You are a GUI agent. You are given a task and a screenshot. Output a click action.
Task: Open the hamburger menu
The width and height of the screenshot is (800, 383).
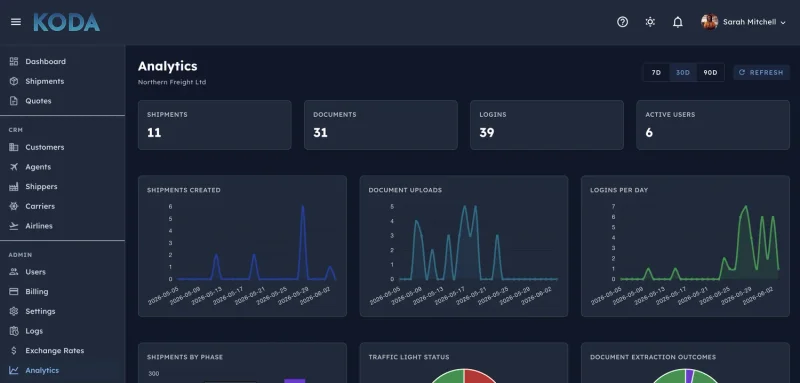click(16, 22)
